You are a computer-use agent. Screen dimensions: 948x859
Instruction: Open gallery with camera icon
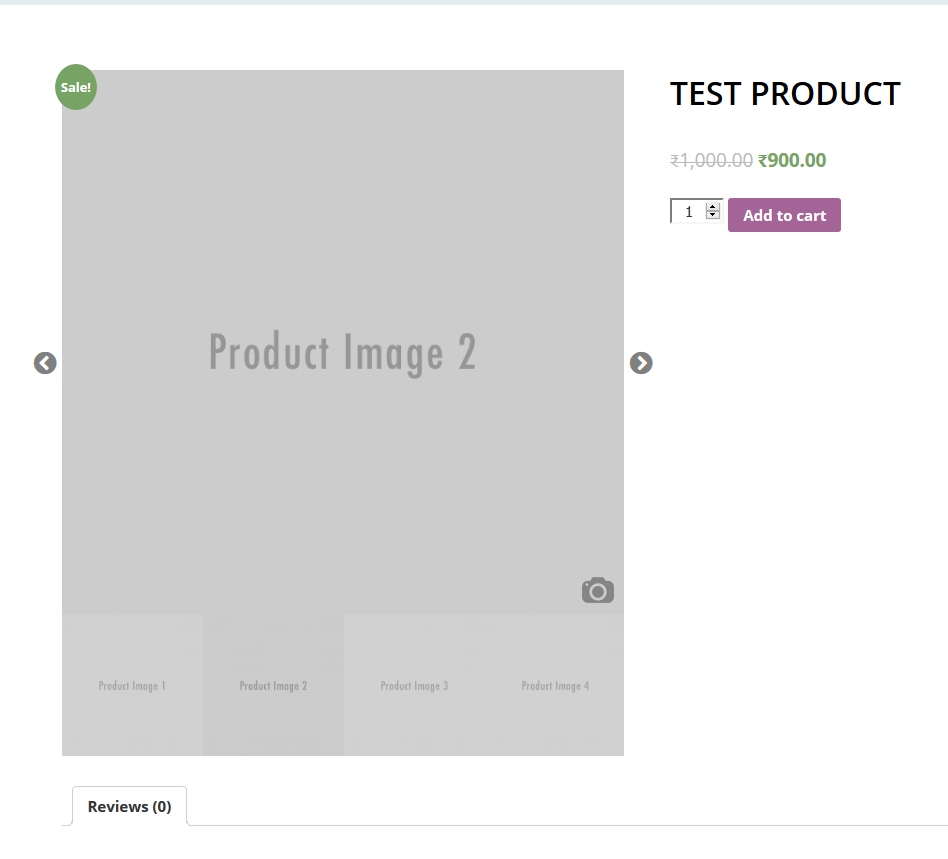pos(598,590)
